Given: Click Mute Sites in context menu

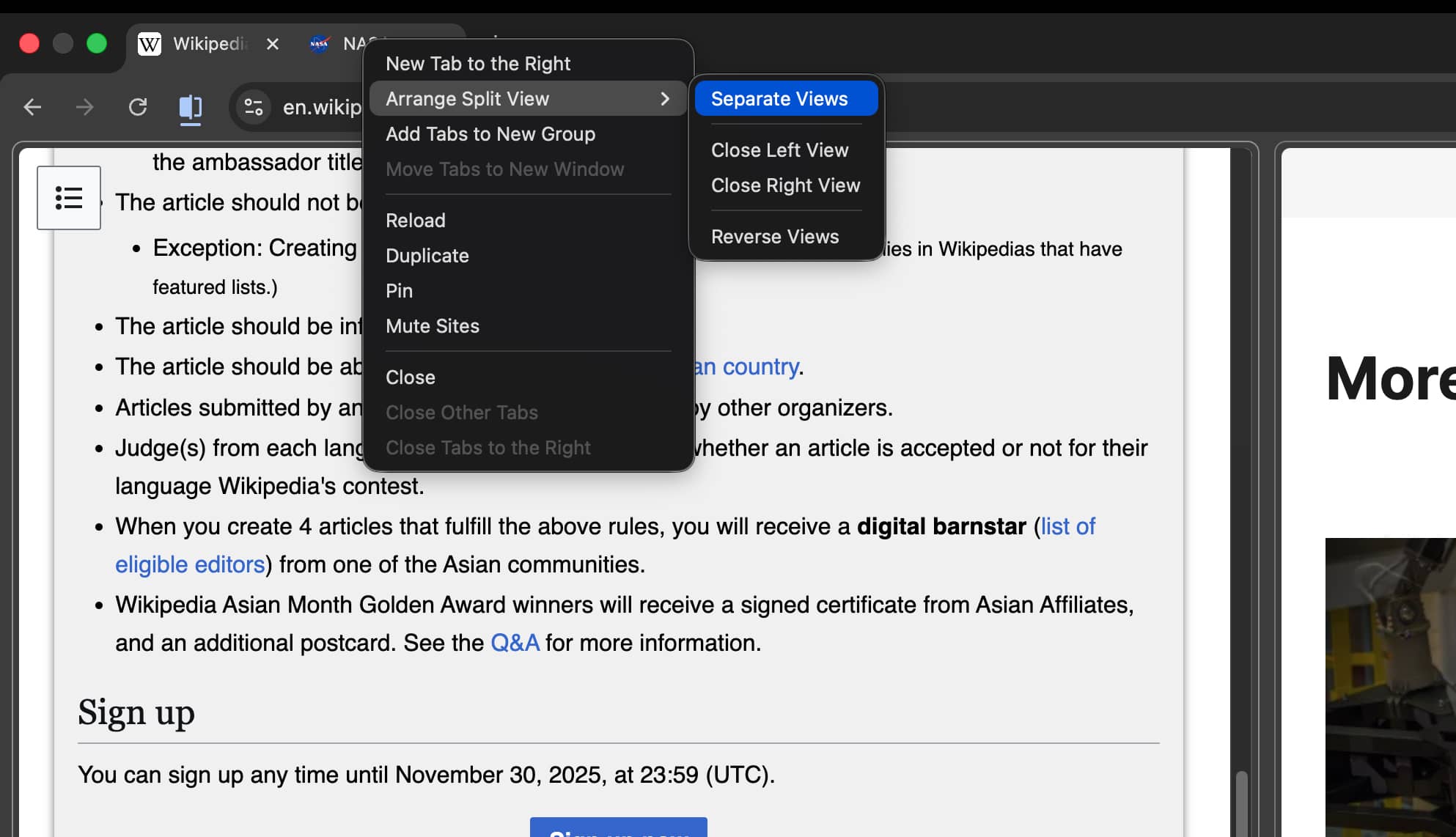Looking at the screenshot, I should coord(432,326).
